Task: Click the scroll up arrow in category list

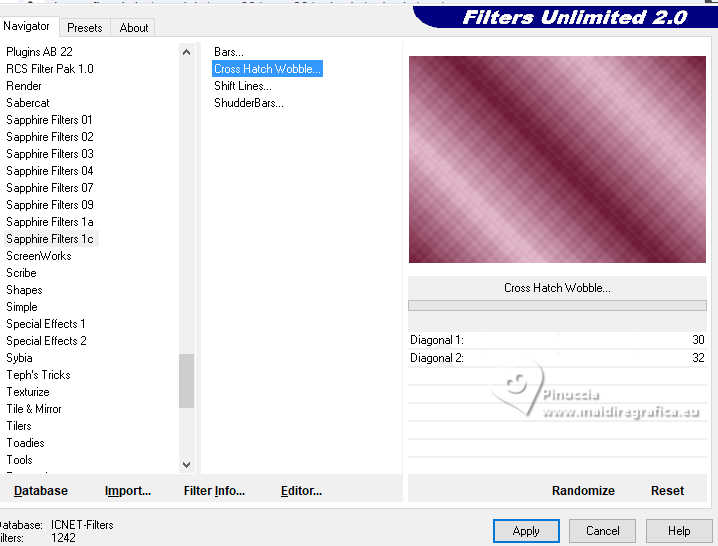Action: 186,52
